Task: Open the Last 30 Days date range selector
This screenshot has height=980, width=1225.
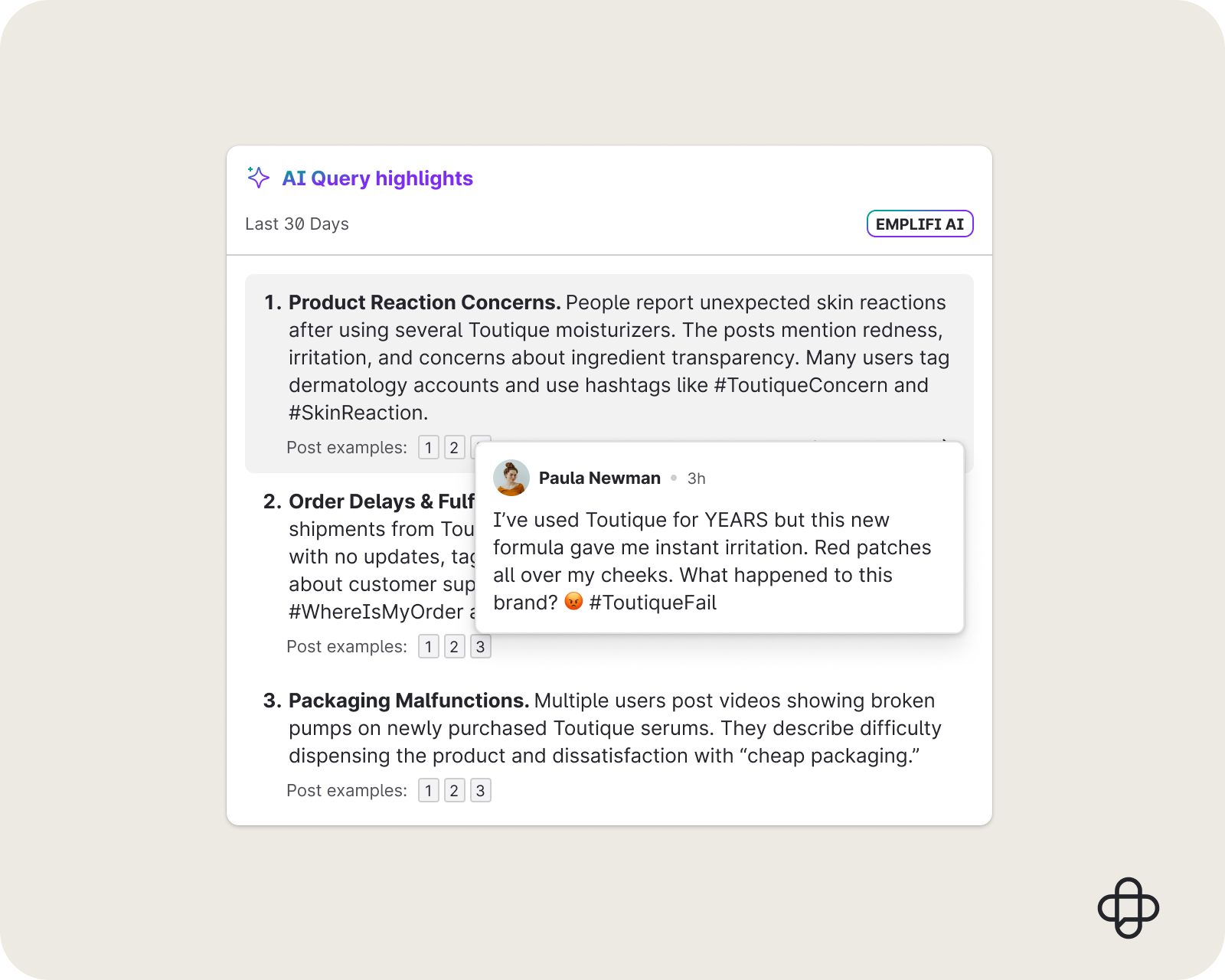Action: click(x=297, y=224)
